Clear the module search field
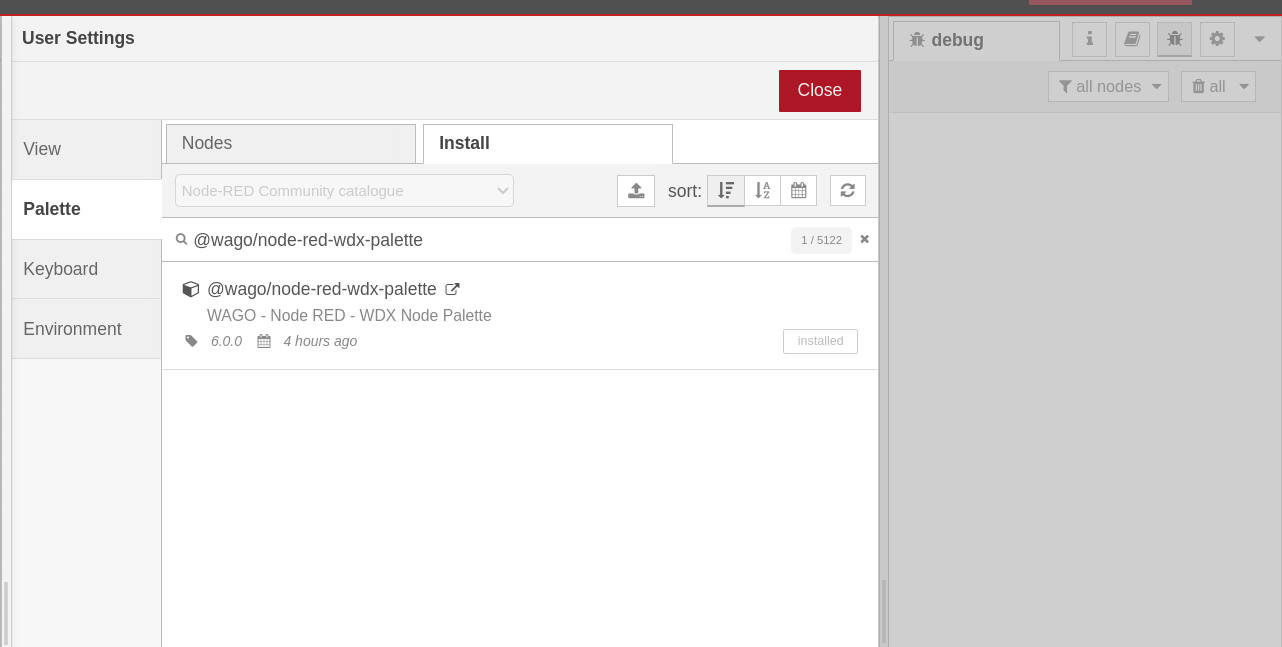 [x=864, y=239]
